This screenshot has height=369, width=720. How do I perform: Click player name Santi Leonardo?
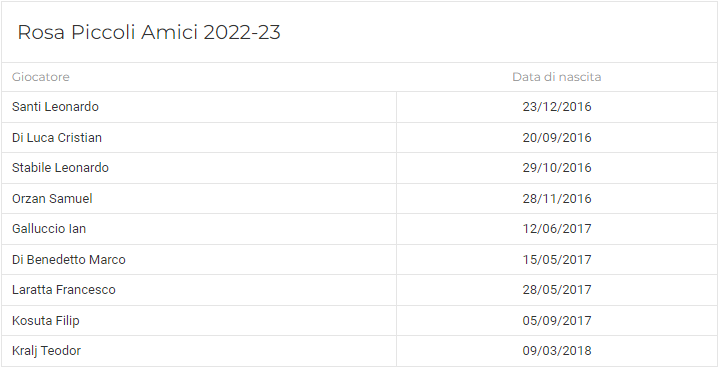55,106
